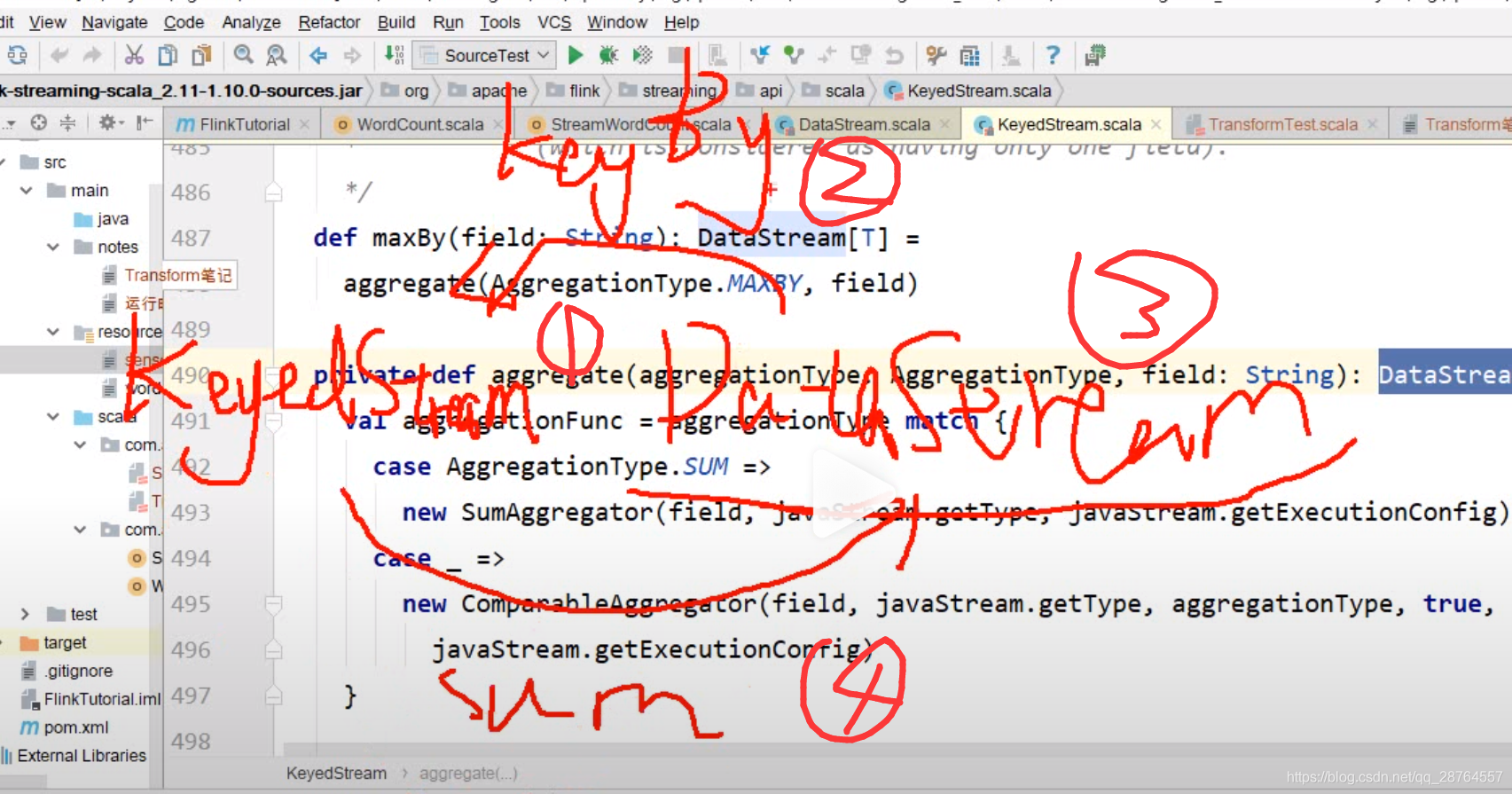This screenshot has width=1512, height=794.
Task: Collapse the main folder in Project tree
Action: click(x=26, y=191)
